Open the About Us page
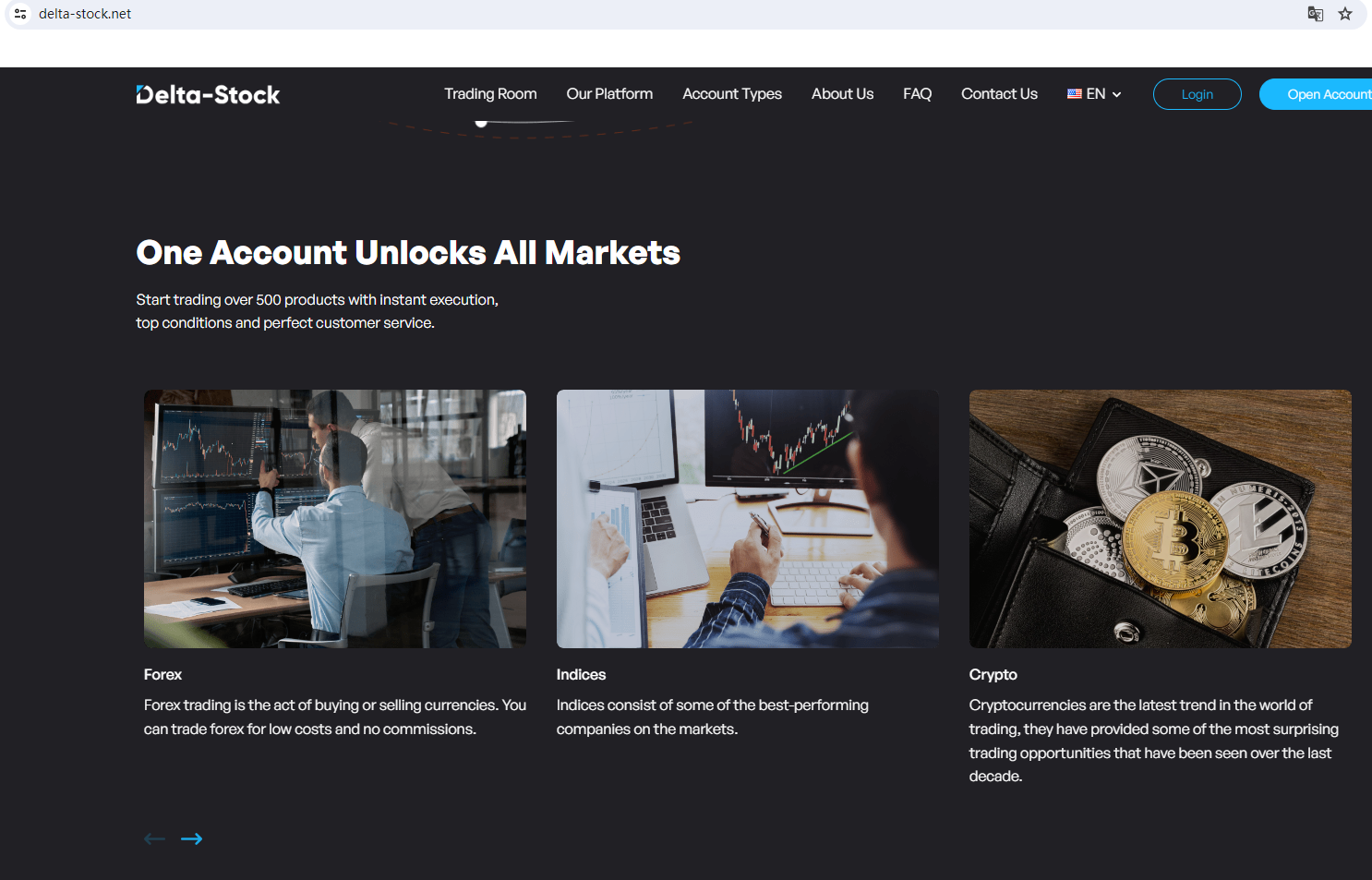The width and height of the screenshot is (1372, 880). click(842, 94)
